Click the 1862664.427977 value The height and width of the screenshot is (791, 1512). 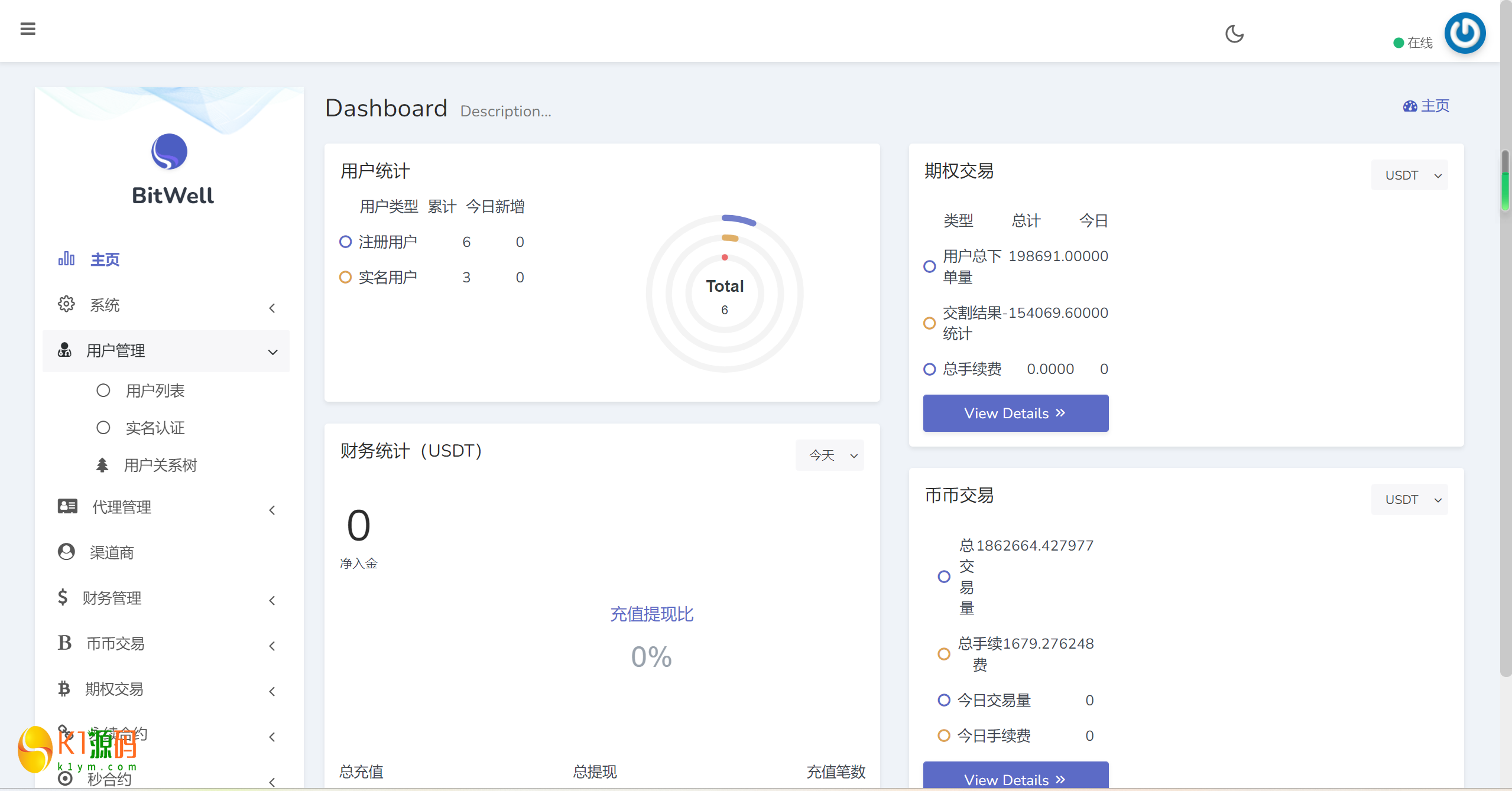[x=1035, y=545]
